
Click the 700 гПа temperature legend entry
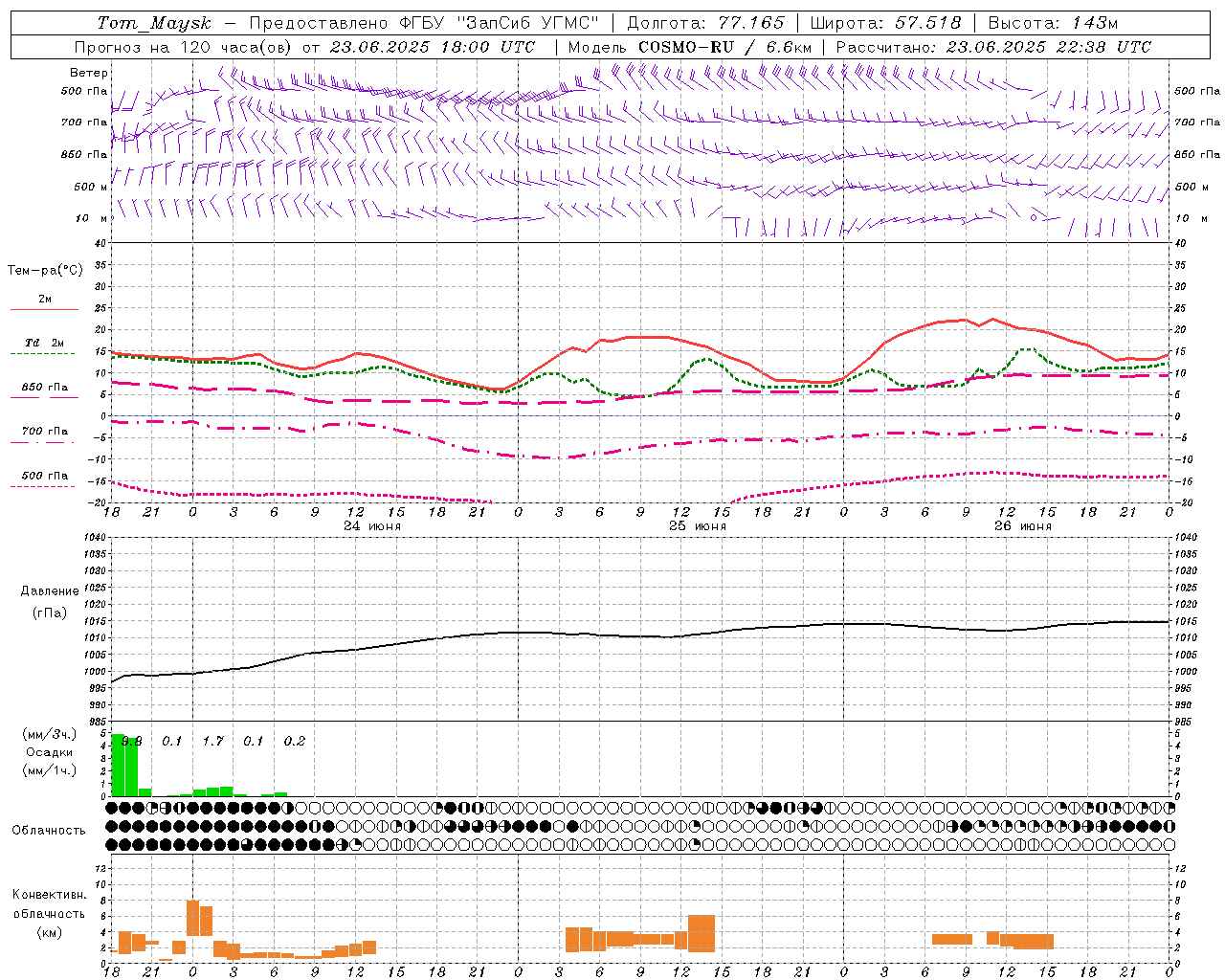tap(45, 432)
